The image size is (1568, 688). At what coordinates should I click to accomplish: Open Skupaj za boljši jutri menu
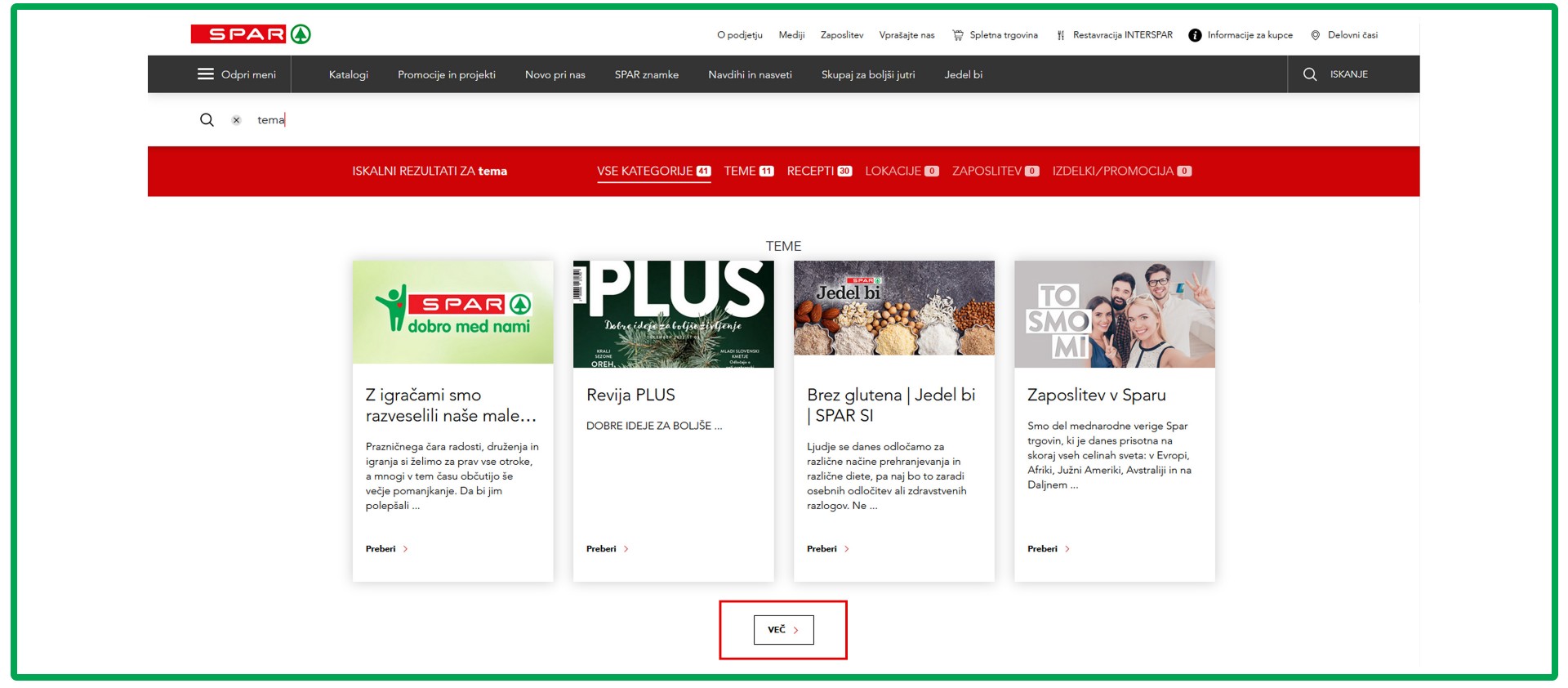pyautogui.click(x=868, y=74)
